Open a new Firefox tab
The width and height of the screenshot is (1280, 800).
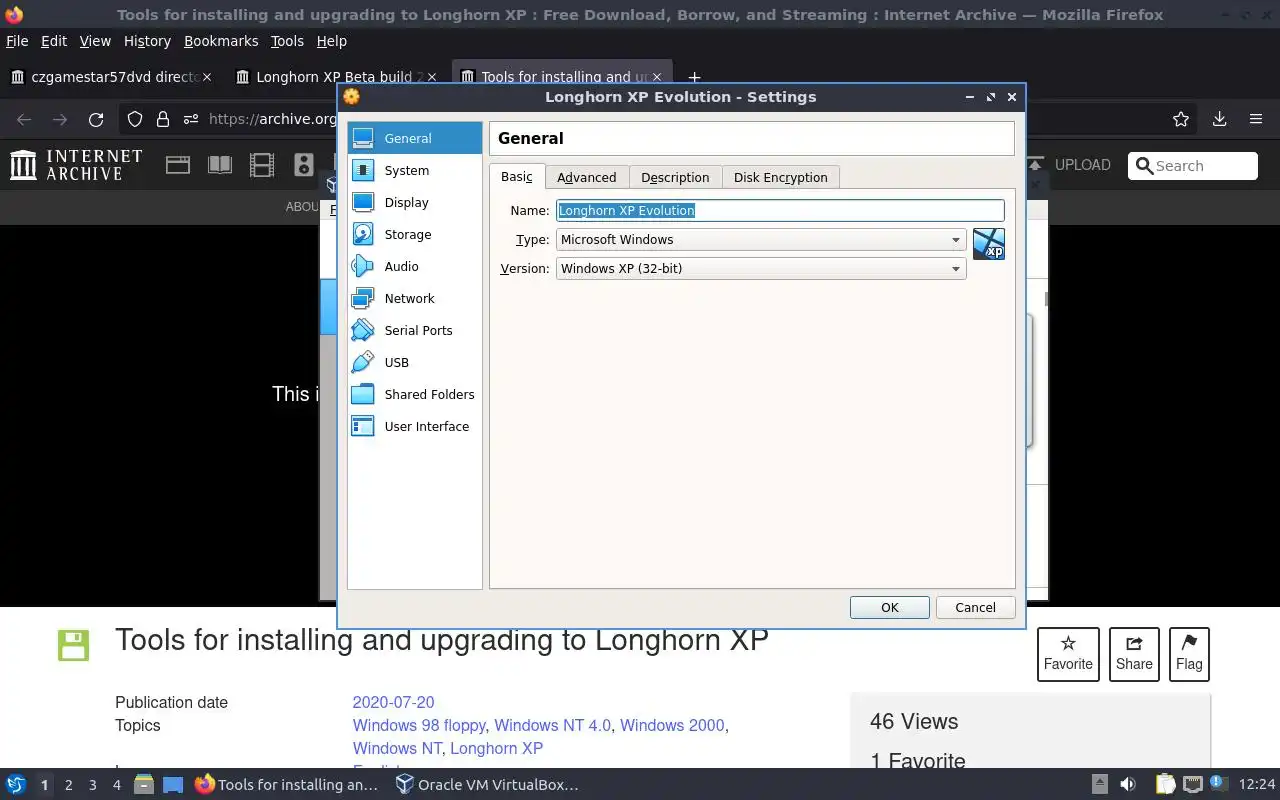tap(694, 77)
